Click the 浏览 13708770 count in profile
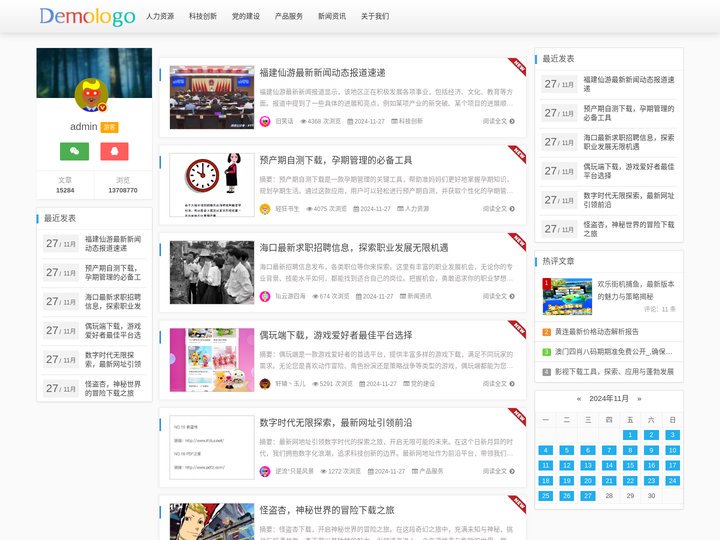This screenshot has width=720, height=540. pyautogui.click(x=123, y=185)
